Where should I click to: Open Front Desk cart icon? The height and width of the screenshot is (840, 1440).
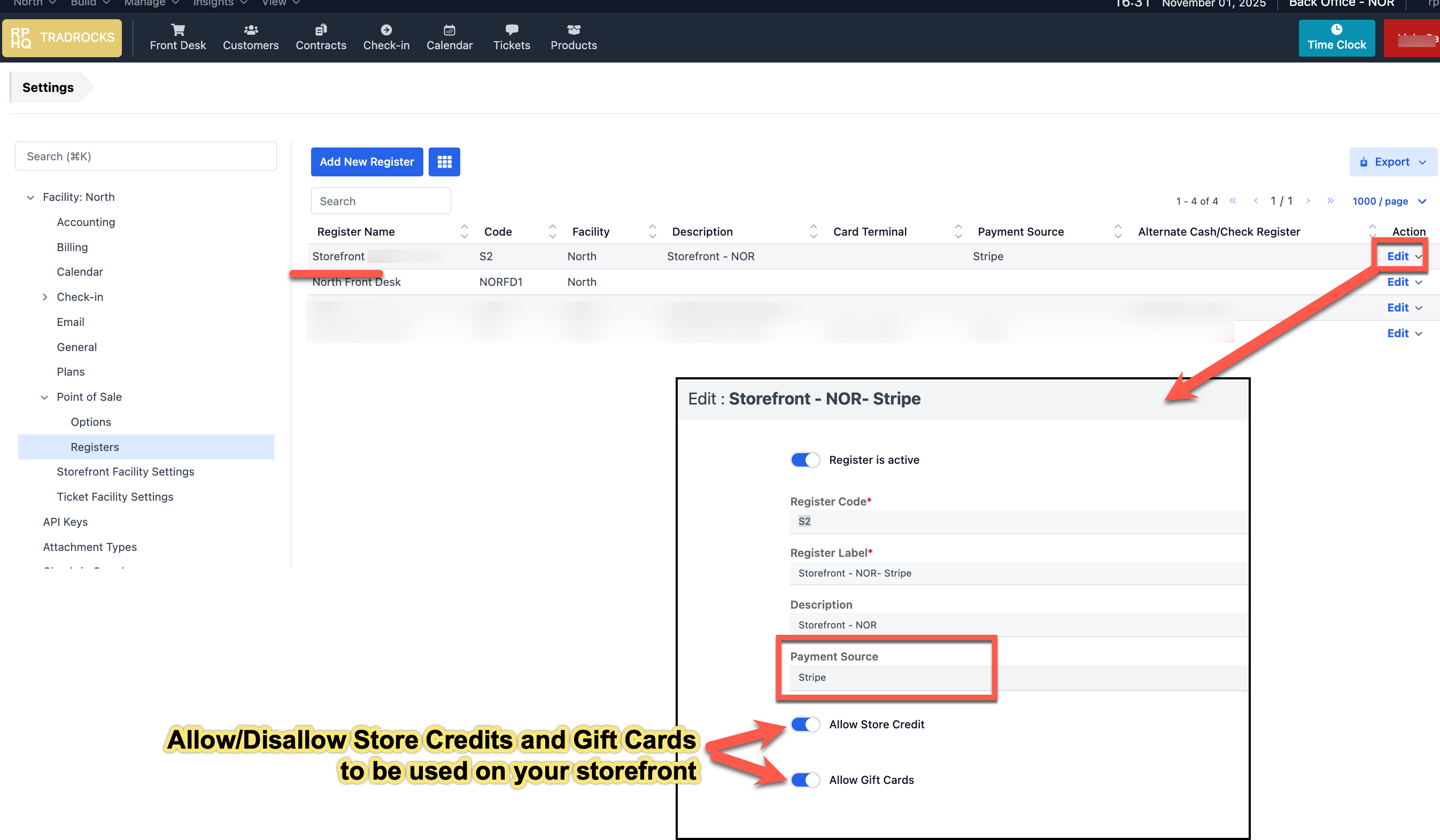click(177, 30)
